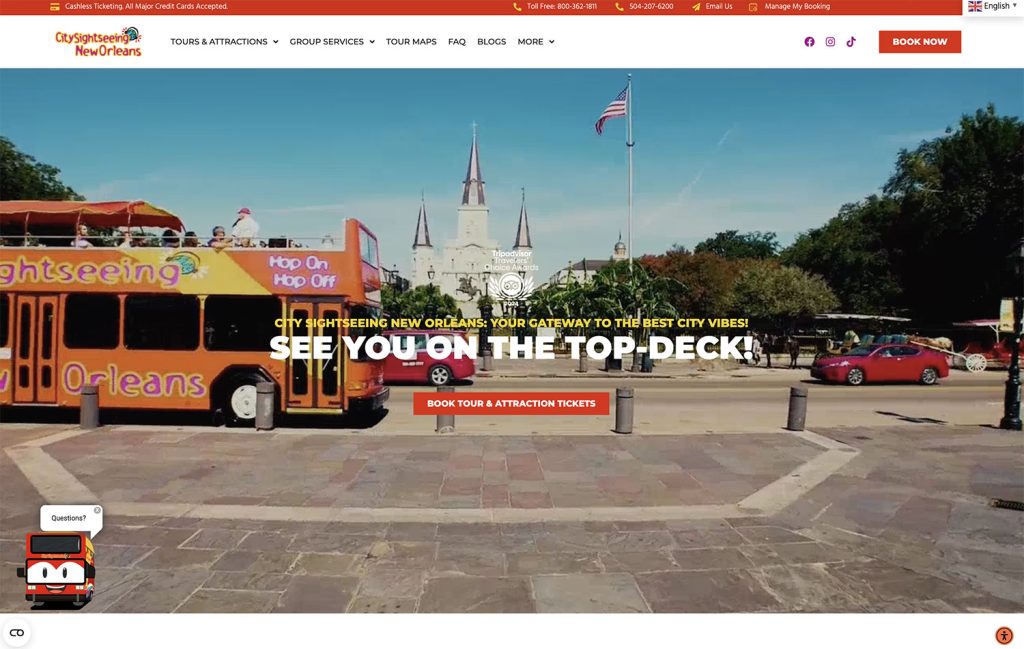This screenshot has width=1024, height=649.
Task: Open the Instagram social icon
Action: click(x=830, y=42)
